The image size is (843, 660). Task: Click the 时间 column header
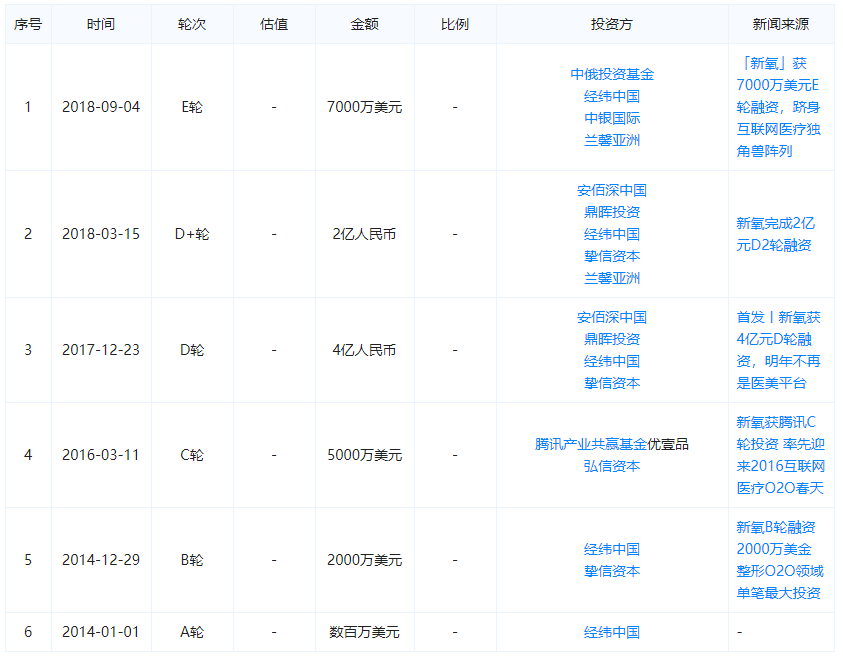[101, 24]
